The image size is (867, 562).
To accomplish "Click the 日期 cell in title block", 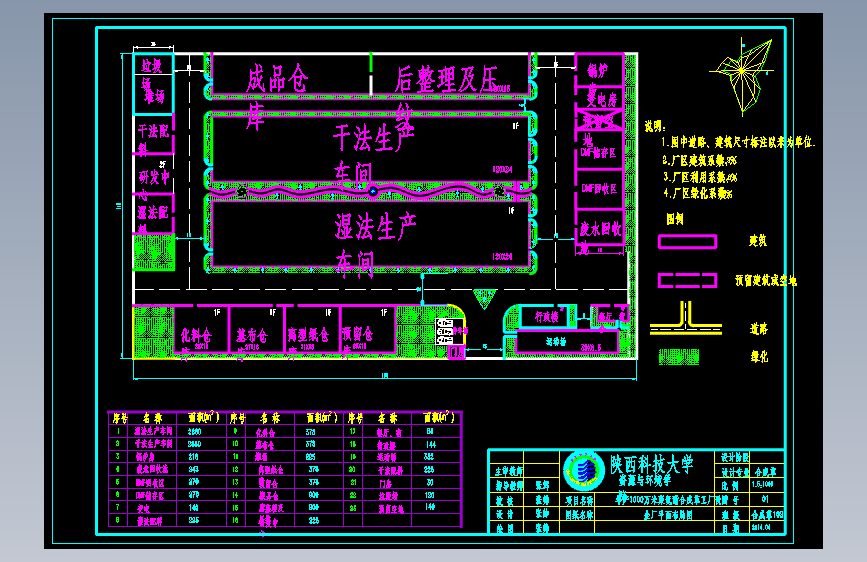I will point(730,528).
